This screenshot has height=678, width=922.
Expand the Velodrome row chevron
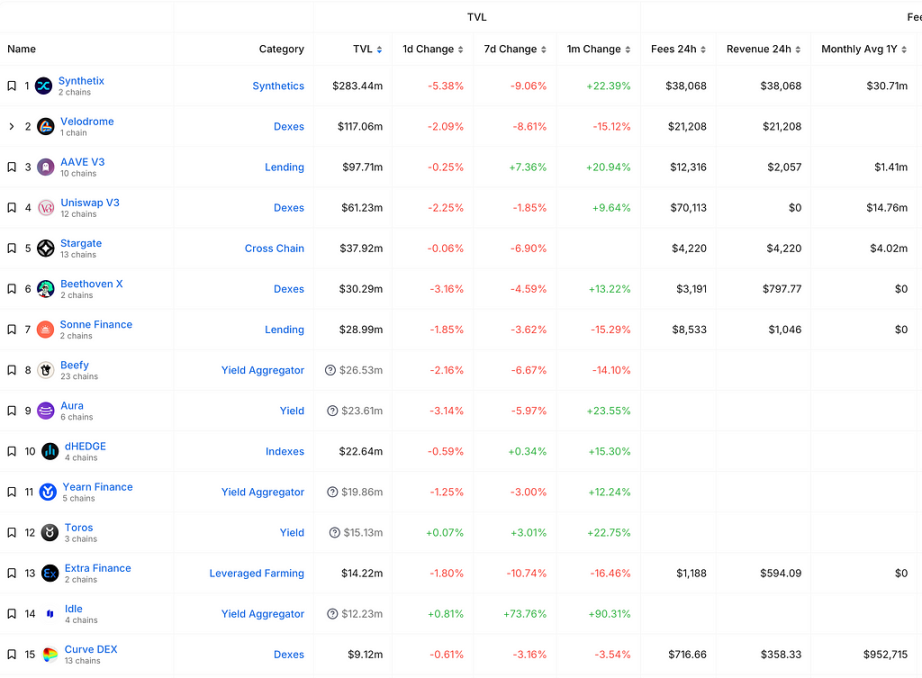(x=11, y=127)
